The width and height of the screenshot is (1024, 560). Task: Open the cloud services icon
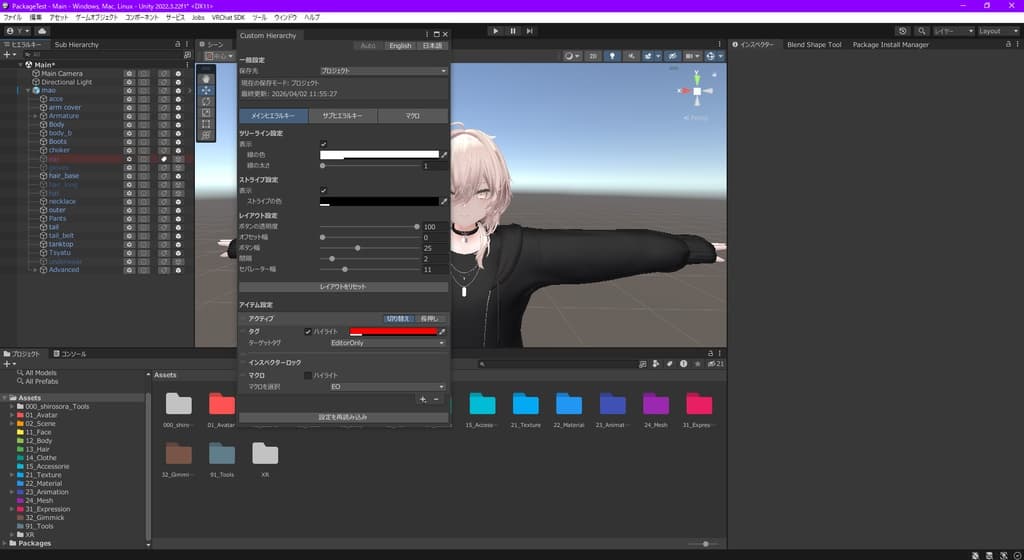pos(42,31)
